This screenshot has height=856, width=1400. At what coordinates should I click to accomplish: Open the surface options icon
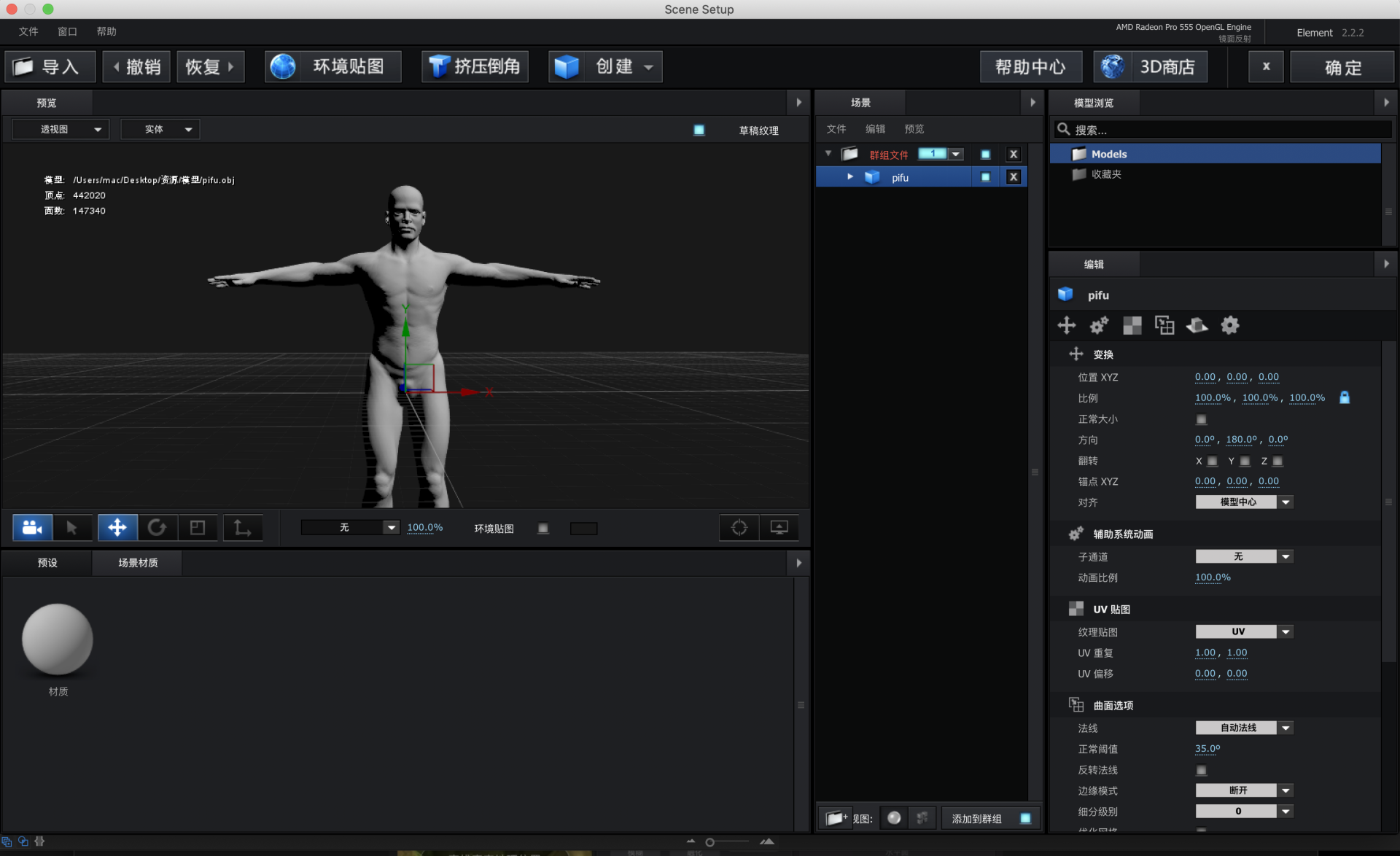pyautogui.click(x=1164, y=325)
